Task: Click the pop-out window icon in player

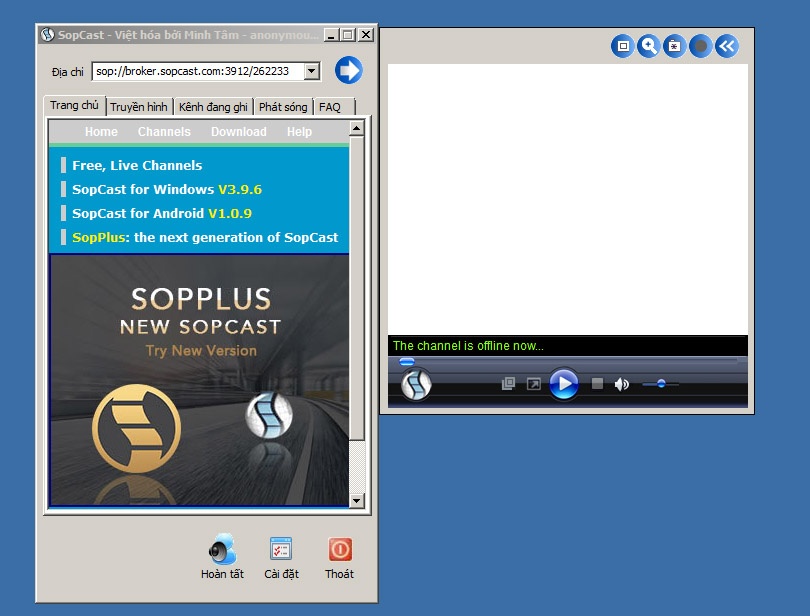Action: coord(534,384)
